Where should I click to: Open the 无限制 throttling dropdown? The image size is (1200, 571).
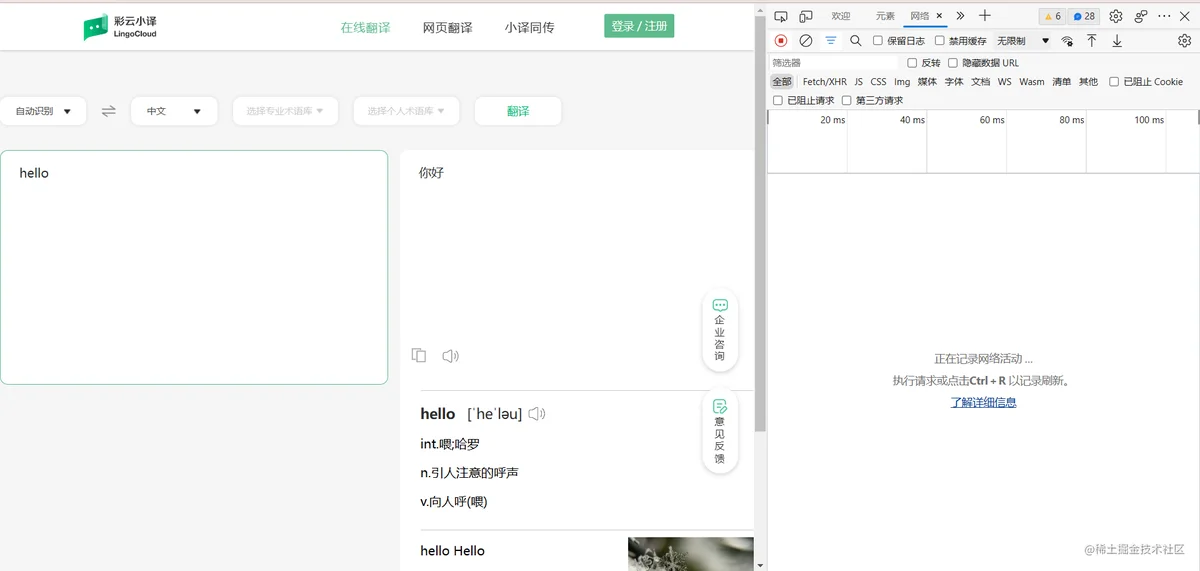pos(1022,41)
